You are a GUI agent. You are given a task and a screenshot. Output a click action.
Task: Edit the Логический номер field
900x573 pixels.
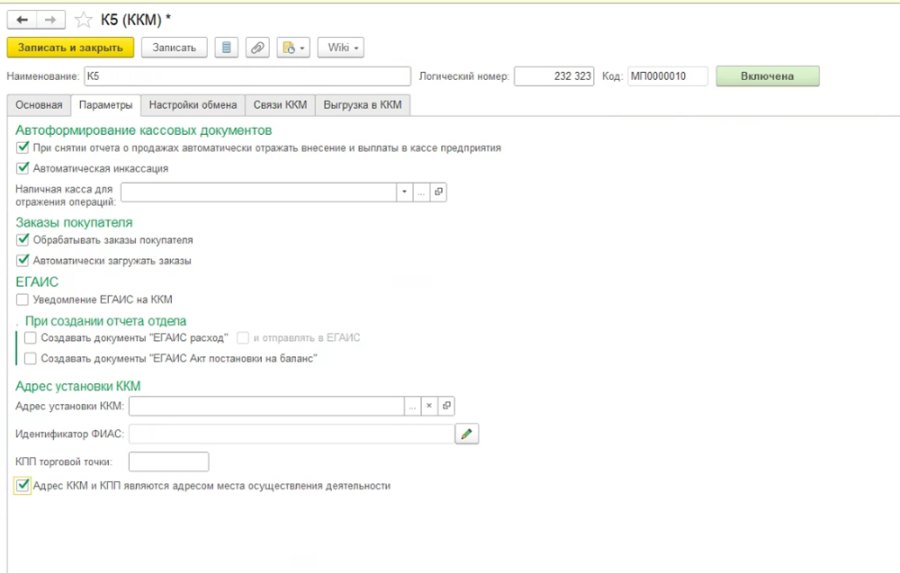(x=554, y=76)
